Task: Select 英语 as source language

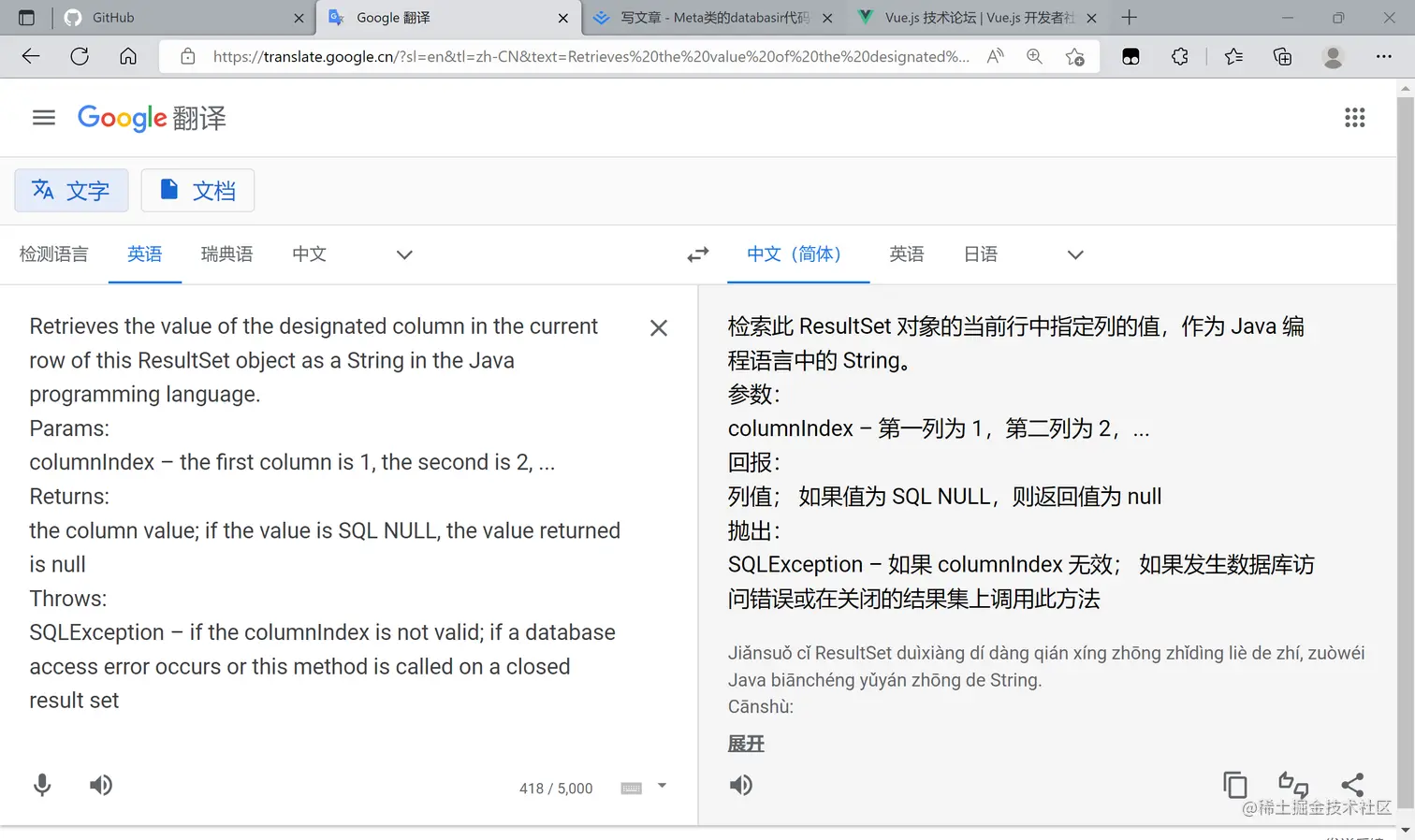Action: 145,254
